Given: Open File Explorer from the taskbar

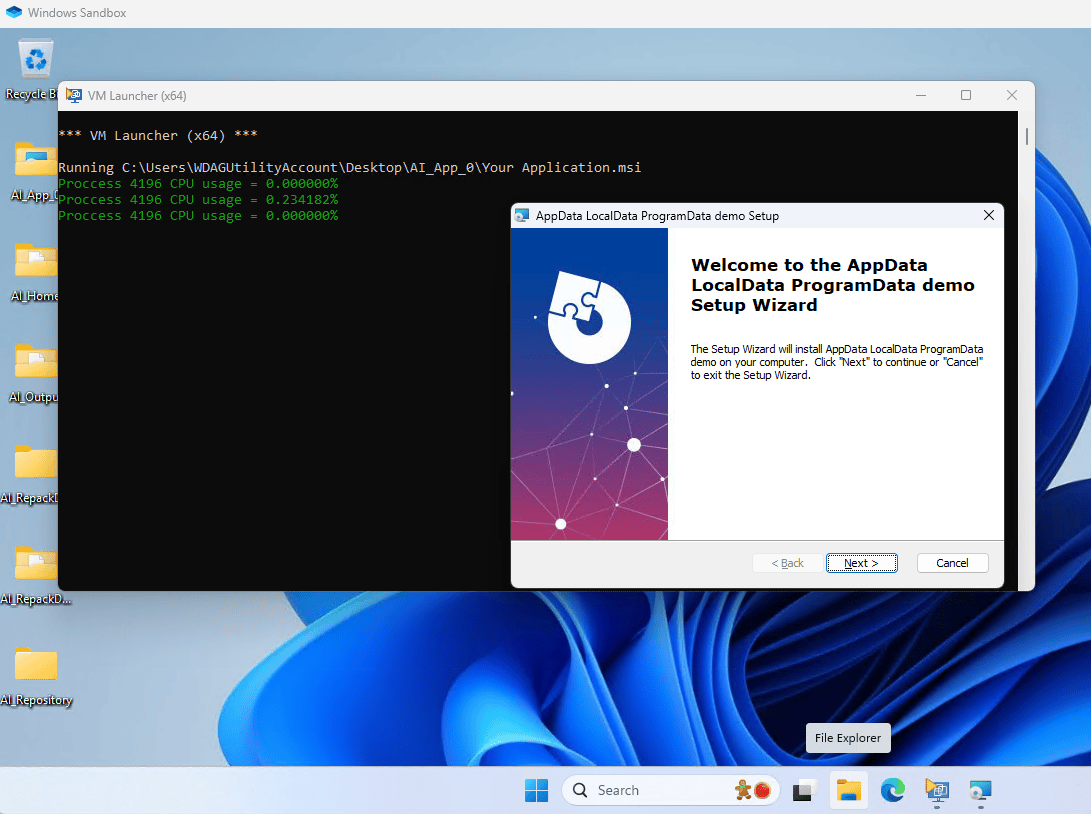Looking at the screenshot, I should (848, 790).
